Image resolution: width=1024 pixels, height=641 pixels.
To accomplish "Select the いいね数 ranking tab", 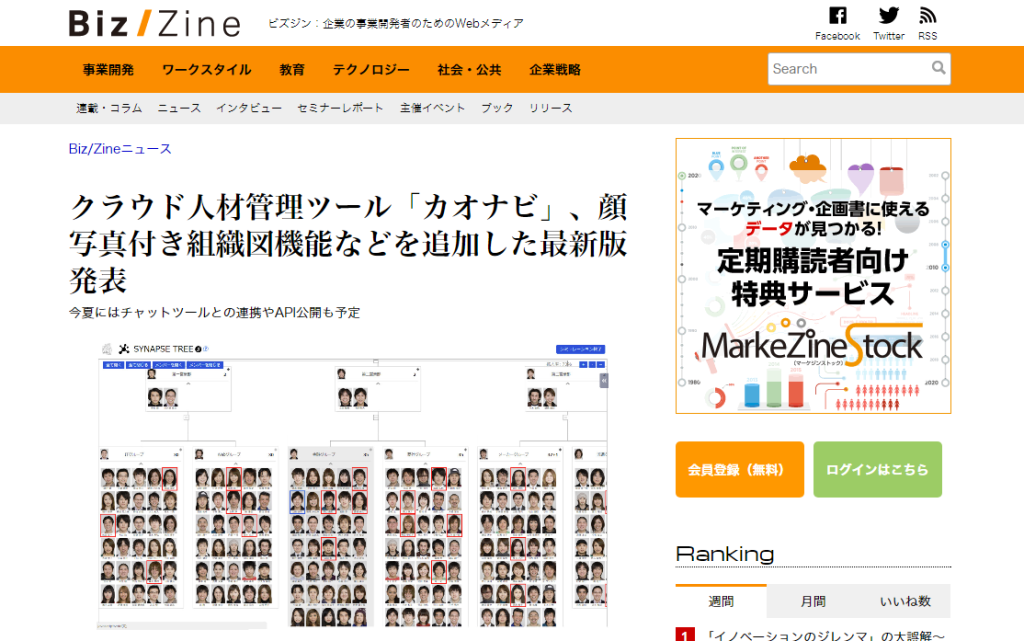I will (x=904, y=601).
